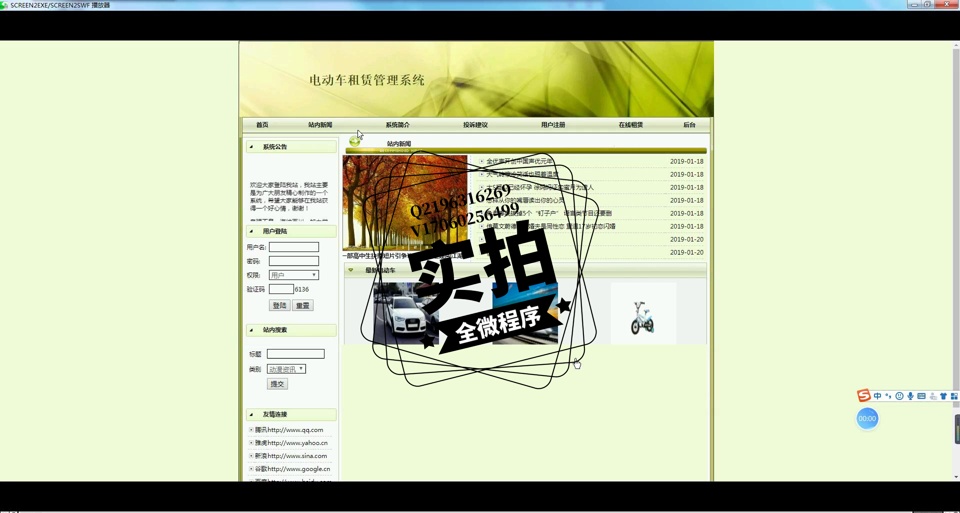Go to the 首页 navigation item

tap(262, 125)
